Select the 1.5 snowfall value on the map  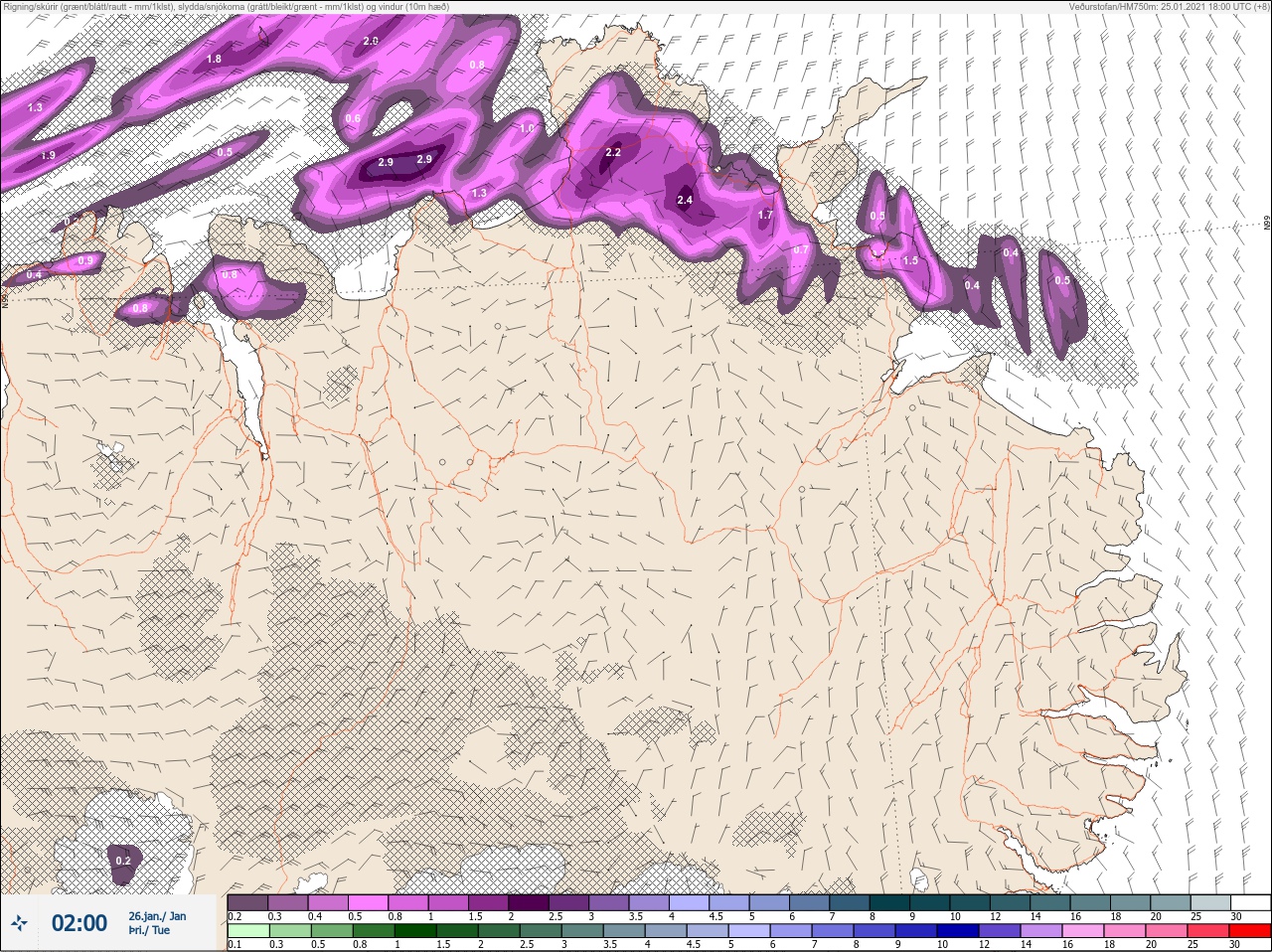coord(910,260)
